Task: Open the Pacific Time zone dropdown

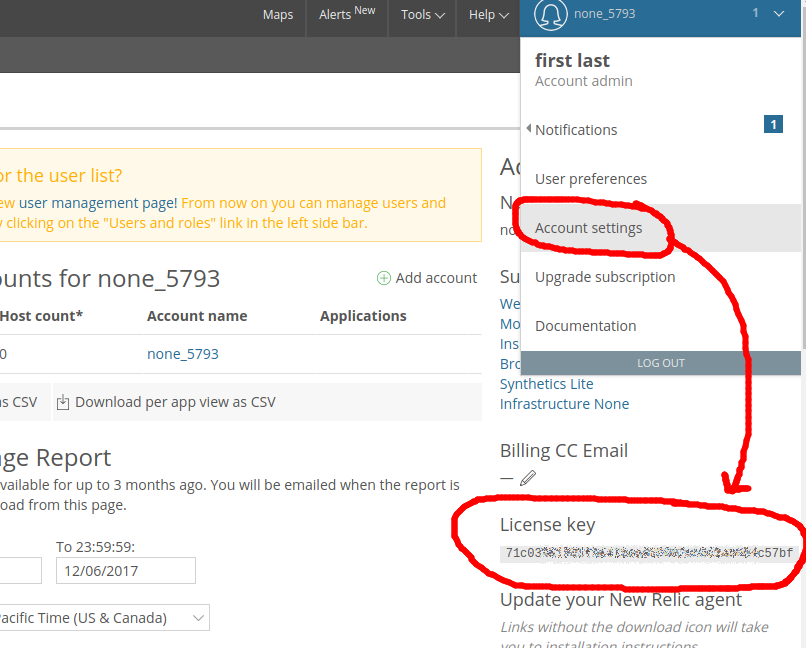Action: coord(103,618)
